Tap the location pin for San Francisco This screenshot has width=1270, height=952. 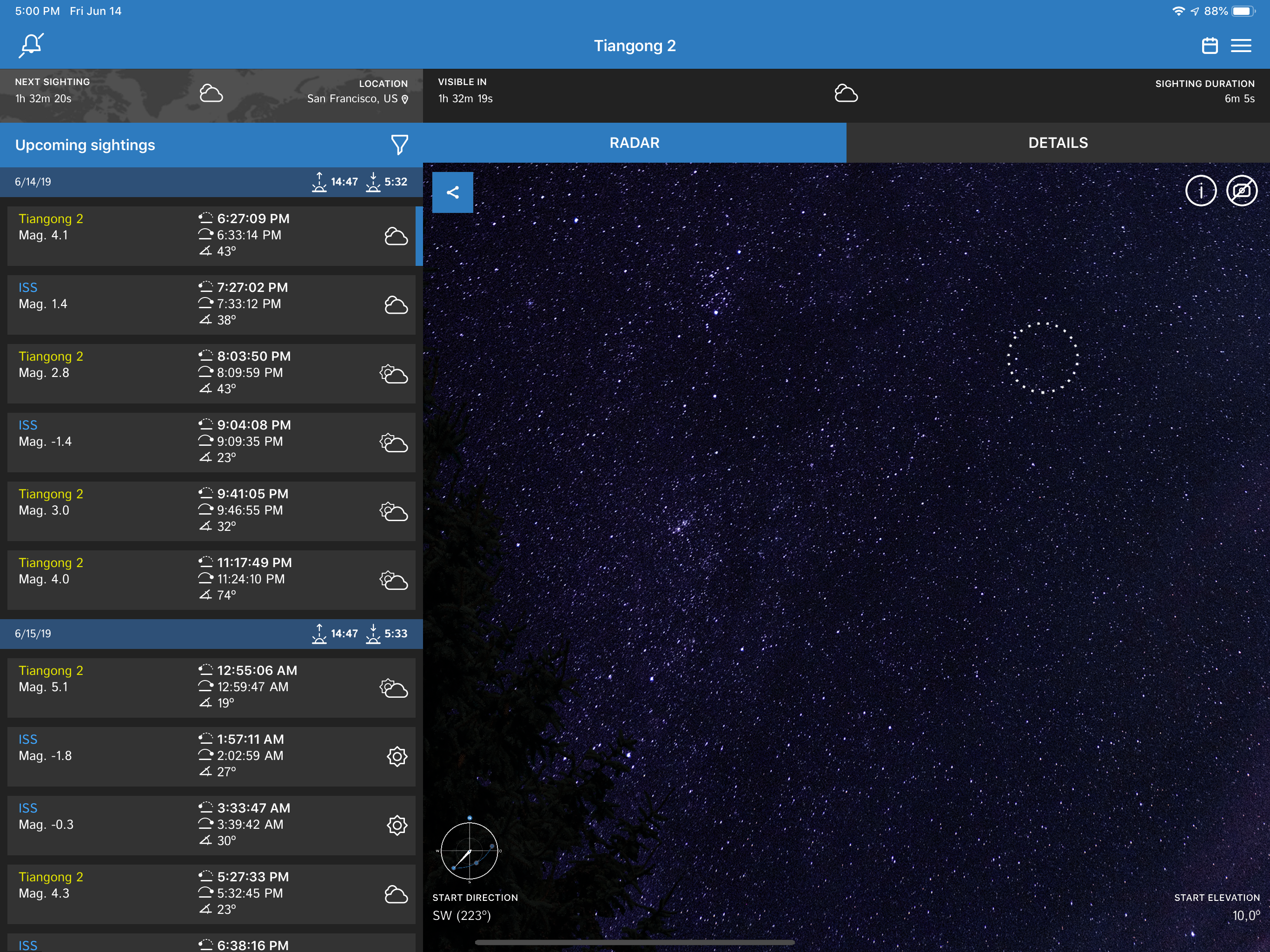pos(405,99)
